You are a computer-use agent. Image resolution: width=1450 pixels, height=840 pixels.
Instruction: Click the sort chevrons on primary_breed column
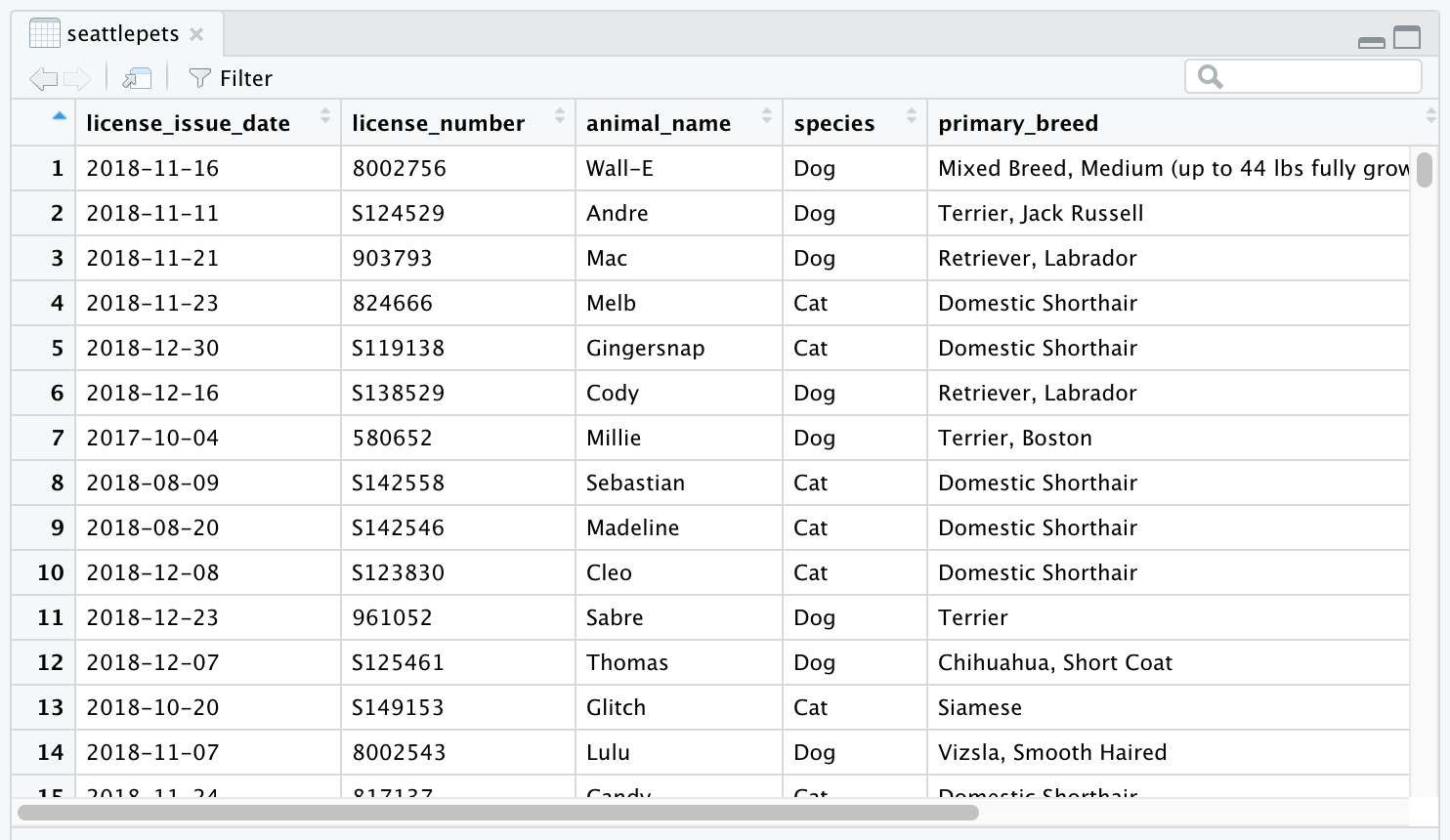point(1430,115)
